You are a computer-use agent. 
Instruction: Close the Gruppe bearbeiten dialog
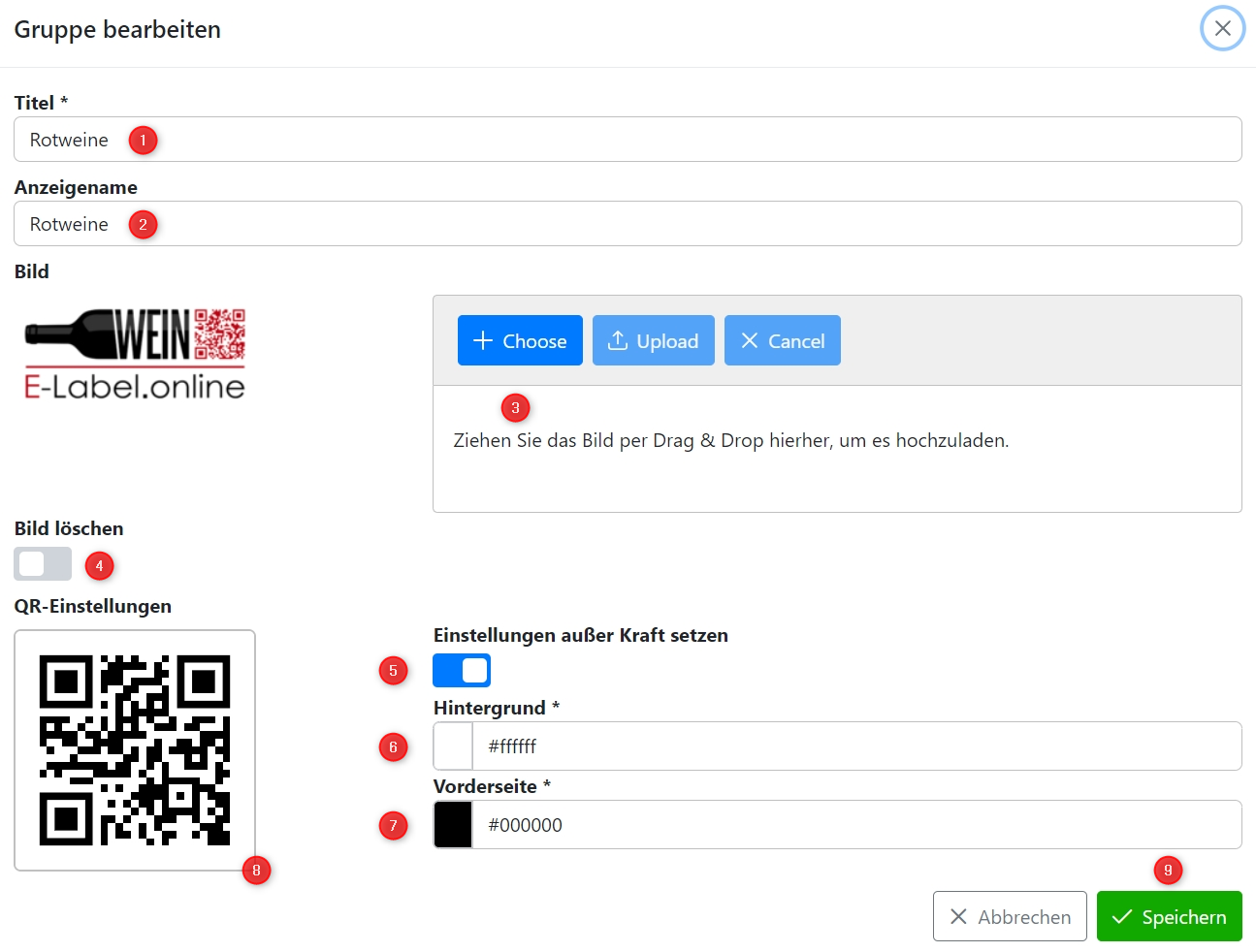(x=1222, y=28)
